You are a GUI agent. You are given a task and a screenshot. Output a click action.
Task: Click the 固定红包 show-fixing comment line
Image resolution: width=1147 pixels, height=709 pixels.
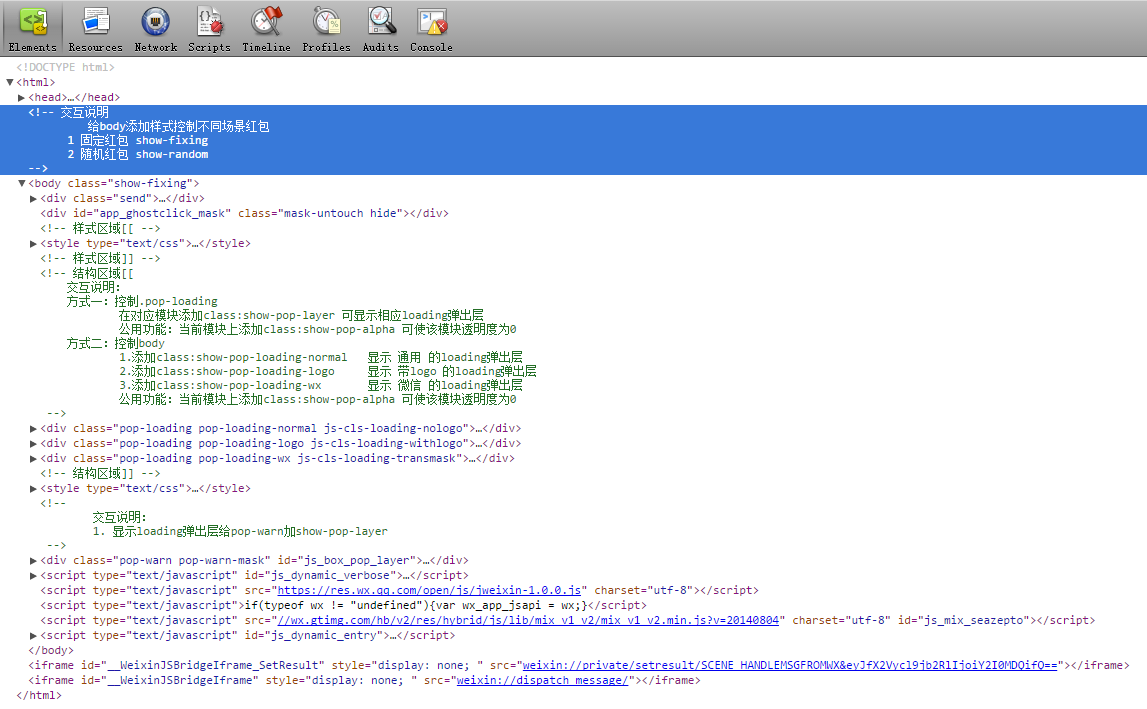[x=138, y=140]
